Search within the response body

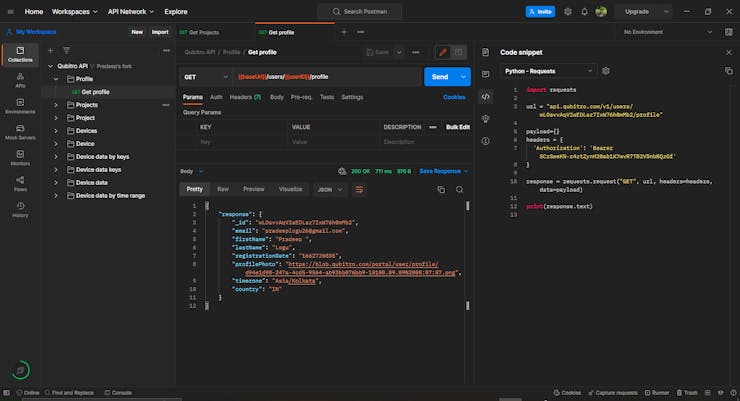click(x=460, y=189)
